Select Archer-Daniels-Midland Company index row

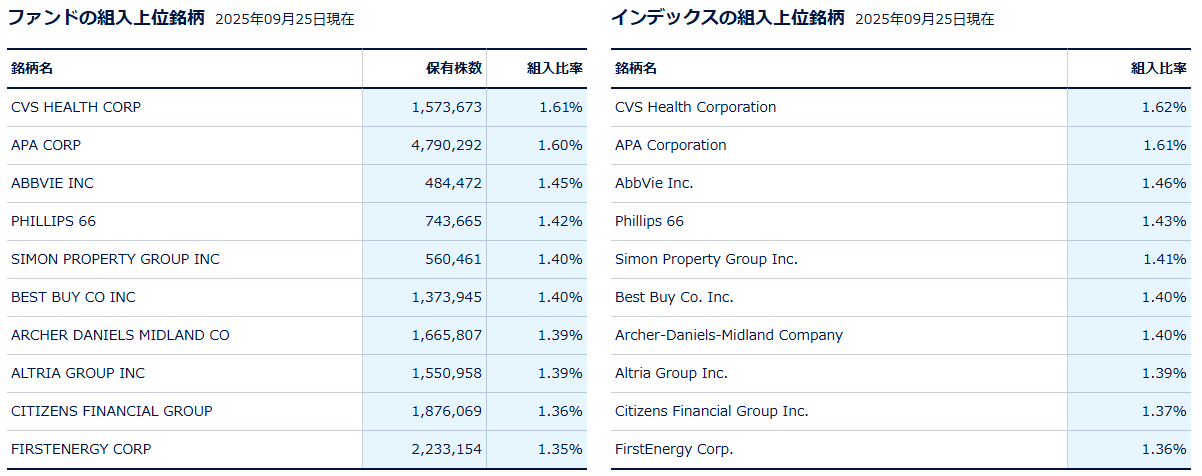coord(729,335)
